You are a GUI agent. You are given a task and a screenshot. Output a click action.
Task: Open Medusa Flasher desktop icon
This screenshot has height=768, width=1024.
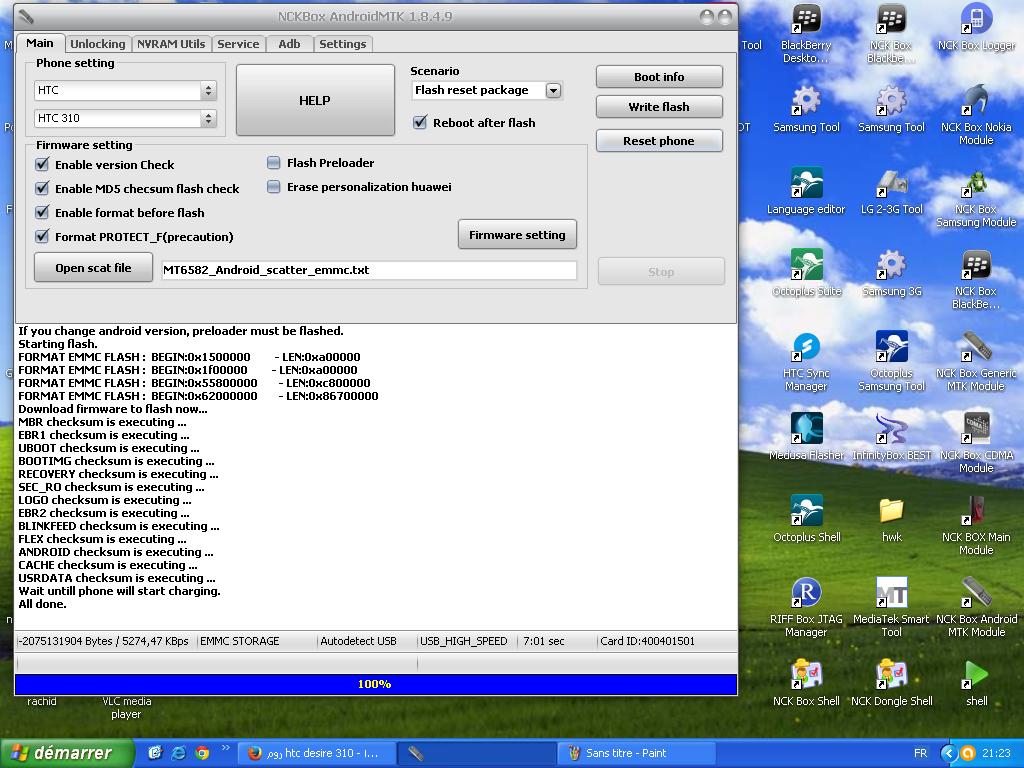point(806,436)
